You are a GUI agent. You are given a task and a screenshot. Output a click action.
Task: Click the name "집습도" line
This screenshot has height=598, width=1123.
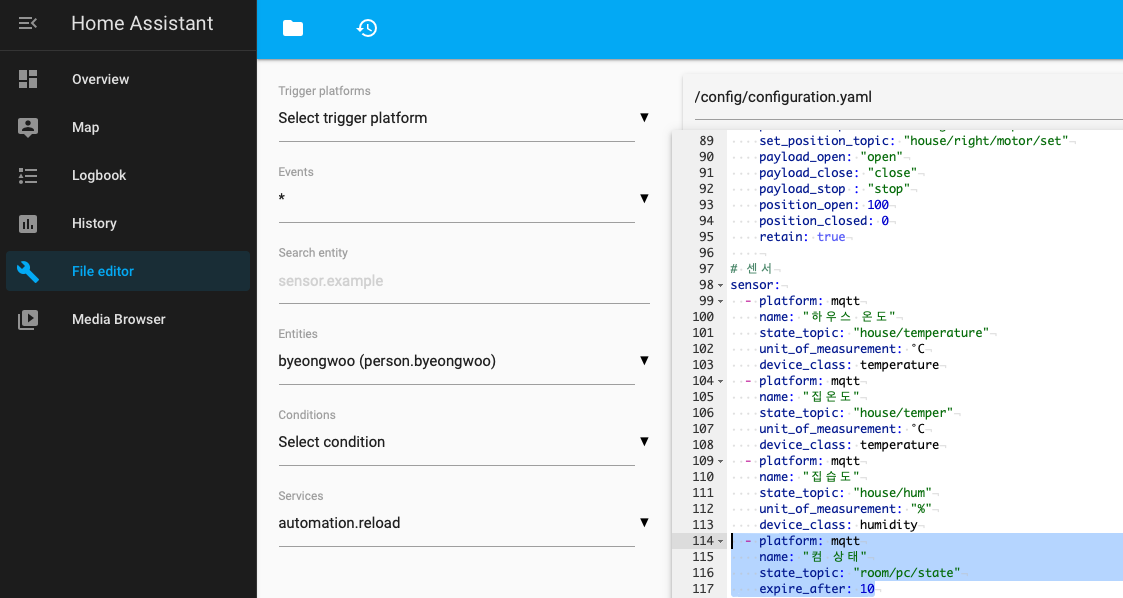[809, 477]
